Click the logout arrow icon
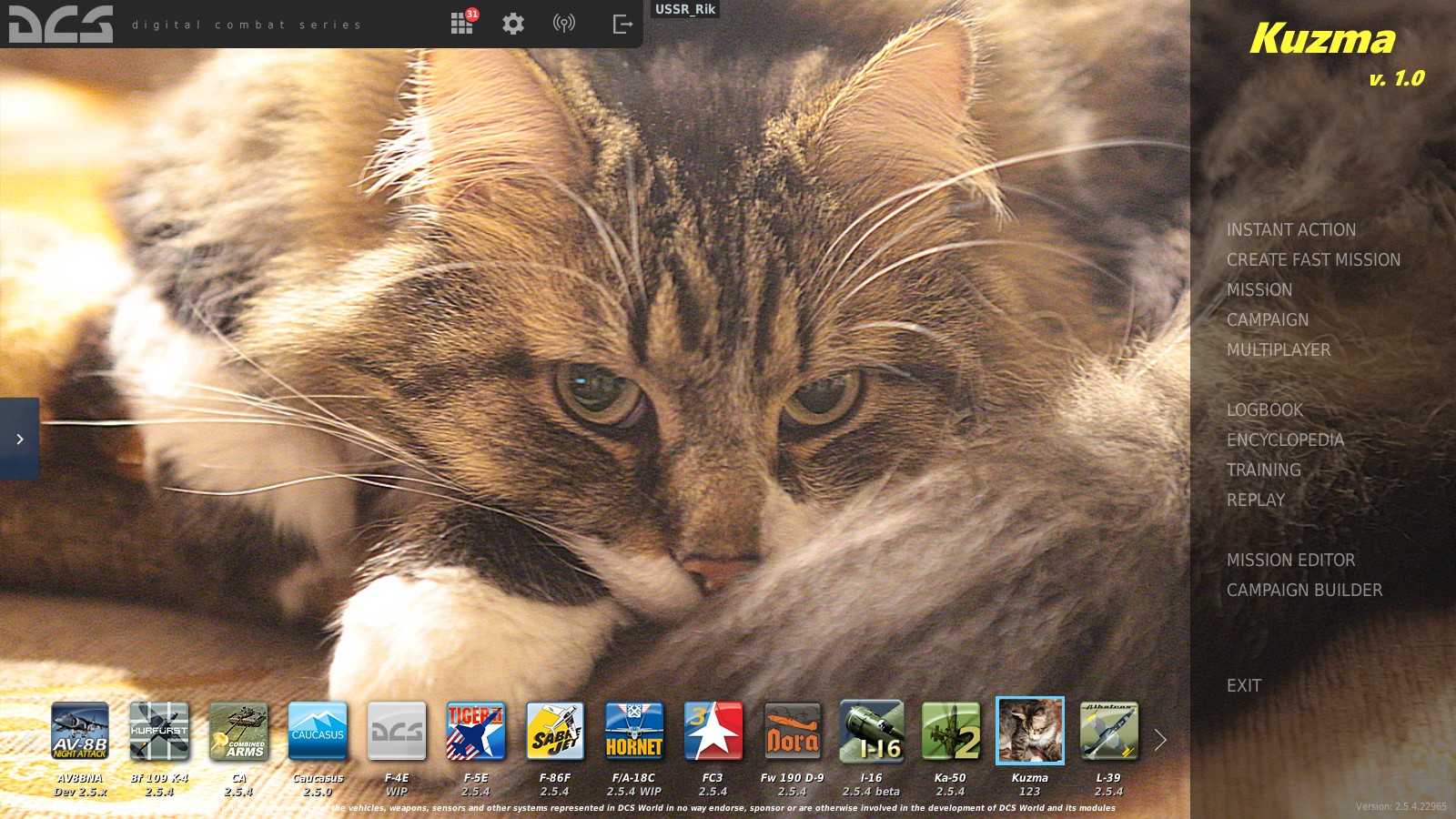This screenshot has width=1456, height=819. [622, 24]
